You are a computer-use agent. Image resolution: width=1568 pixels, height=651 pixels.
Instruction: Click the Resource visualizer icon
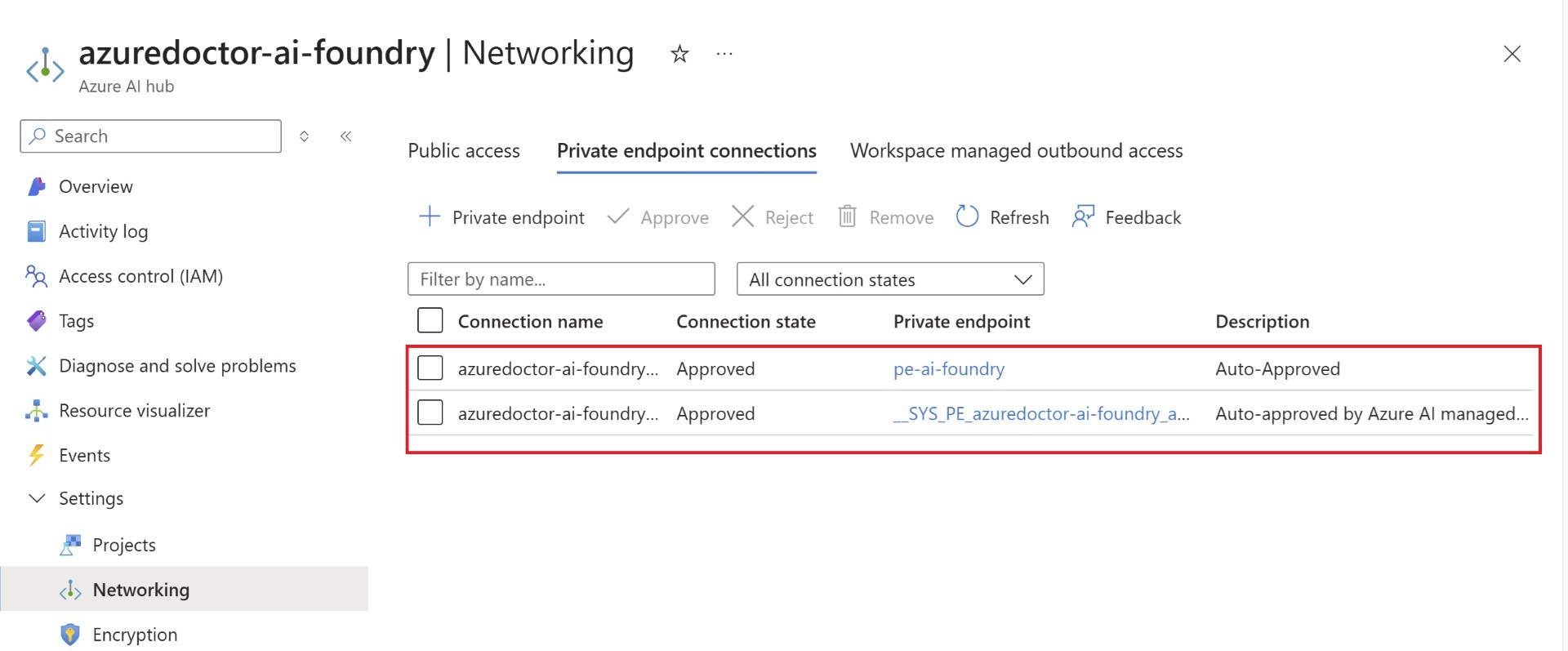point(37,411)
